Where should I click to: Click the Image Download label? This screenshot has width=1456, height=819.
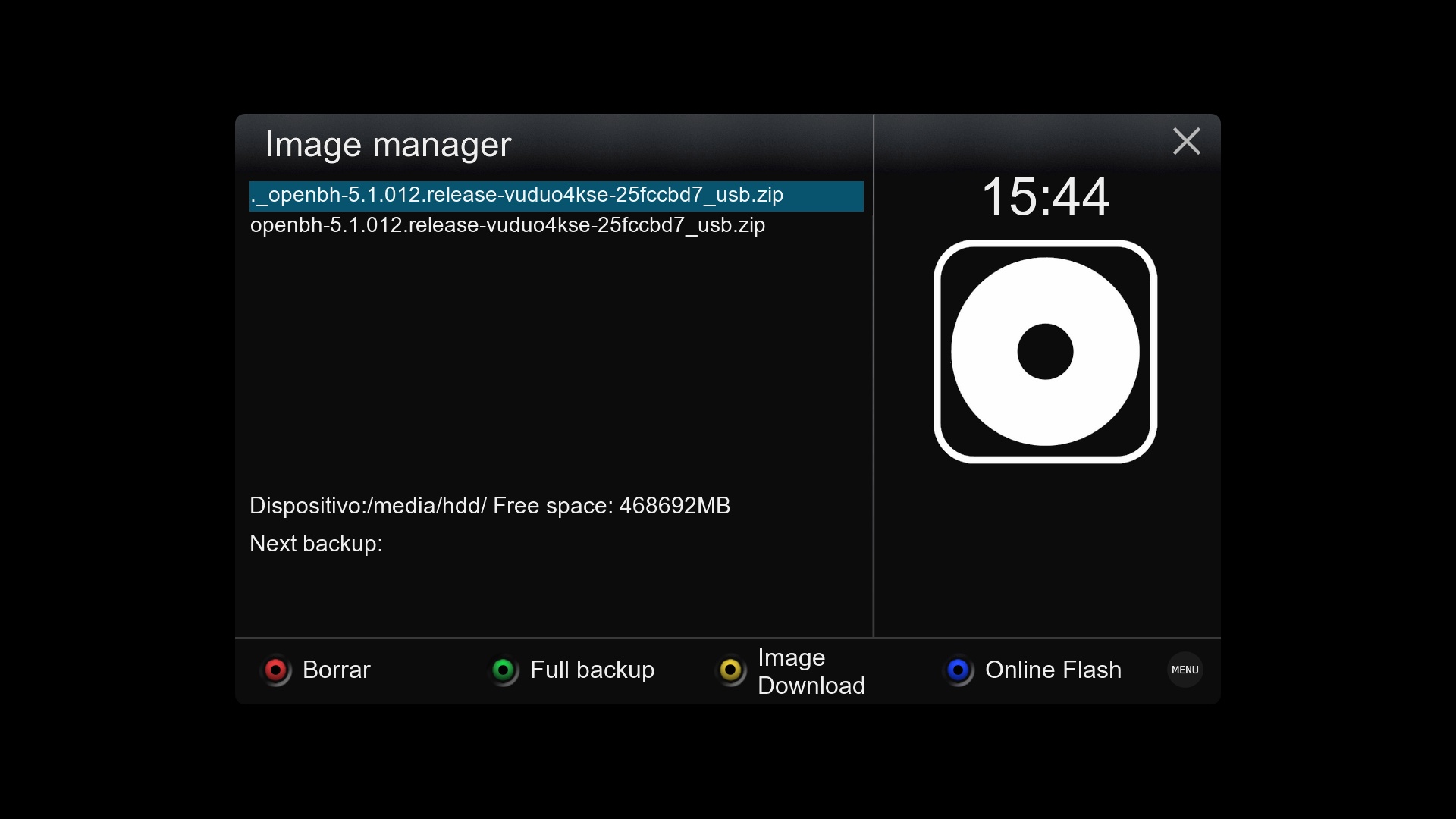pyautogui.click(x=811, y=671)
